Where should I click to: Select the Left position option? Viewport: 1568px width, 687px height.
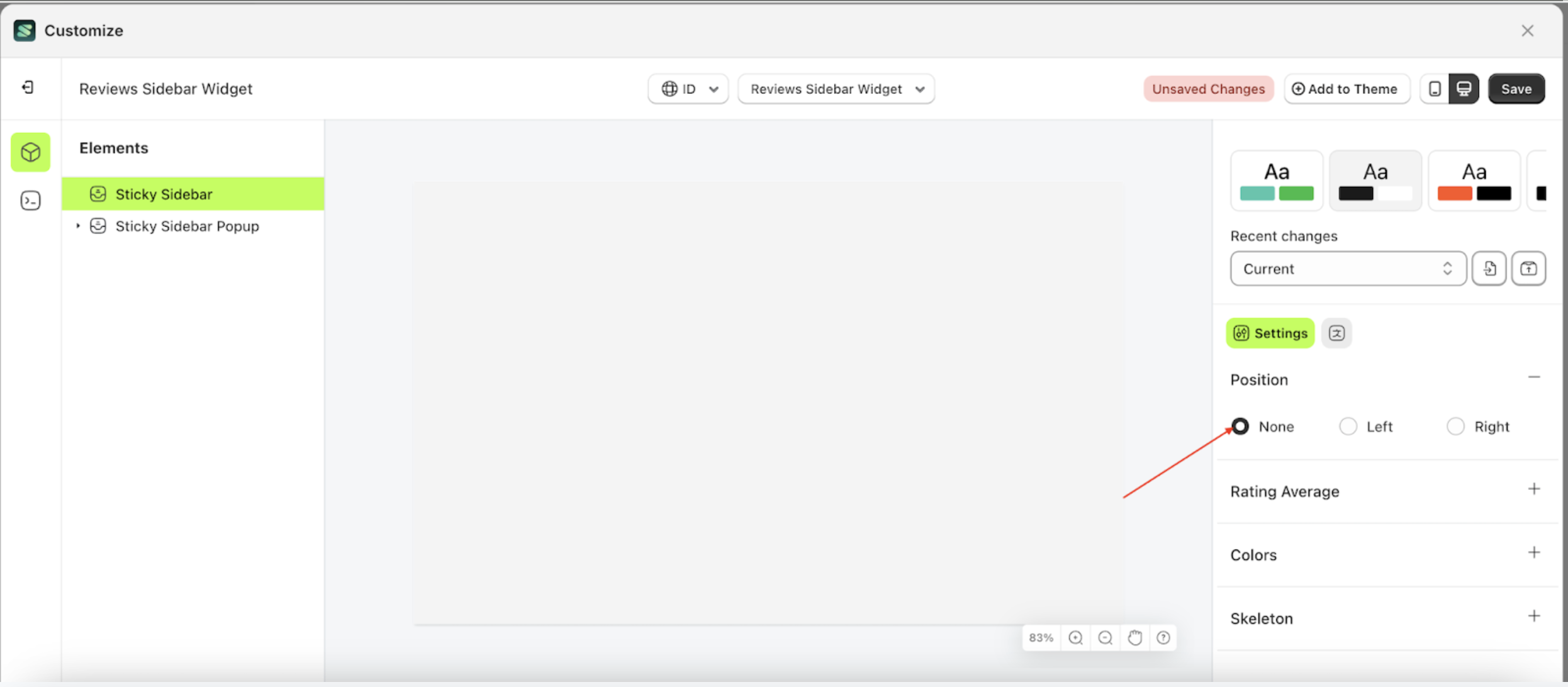tap(1348, 426)
